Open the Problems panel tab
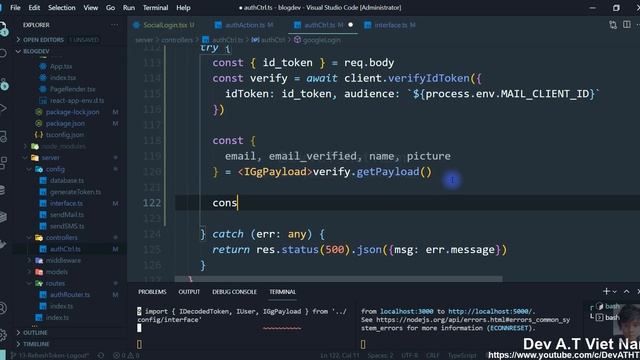640x360 pixels. 152,292
